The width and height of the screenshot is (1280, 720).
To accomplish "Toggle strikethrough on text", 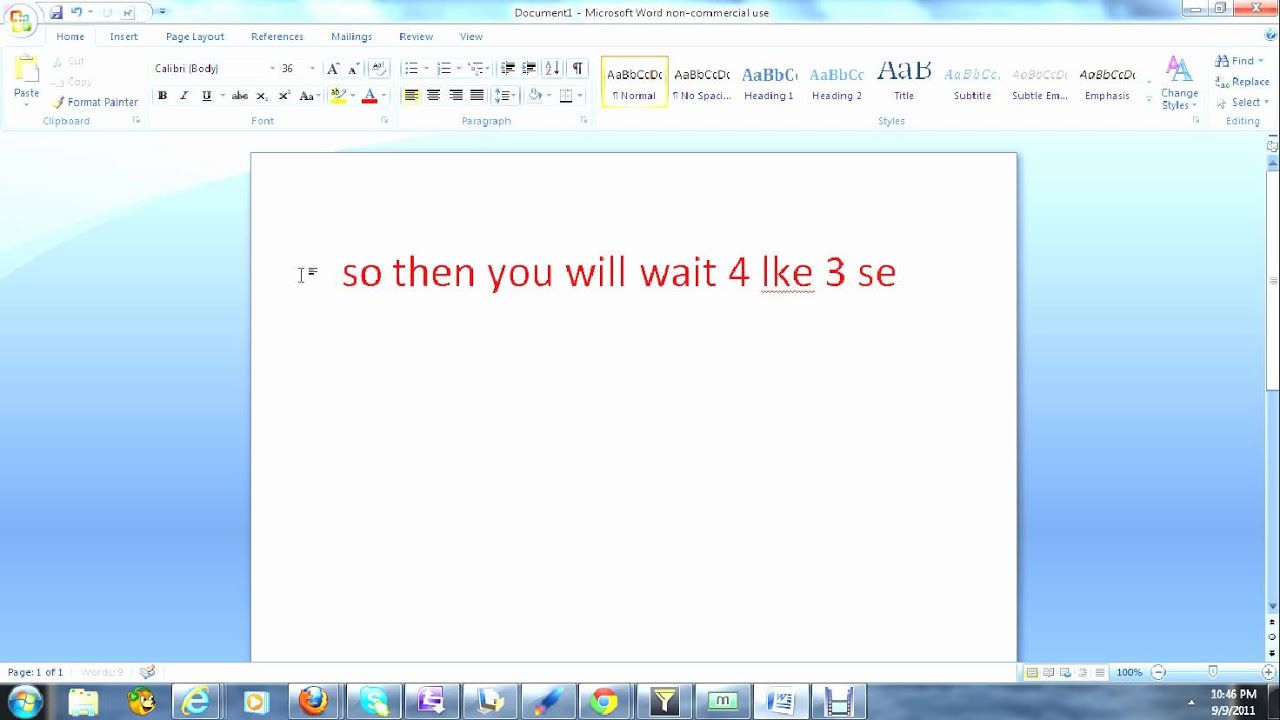I will coord(240,96).
